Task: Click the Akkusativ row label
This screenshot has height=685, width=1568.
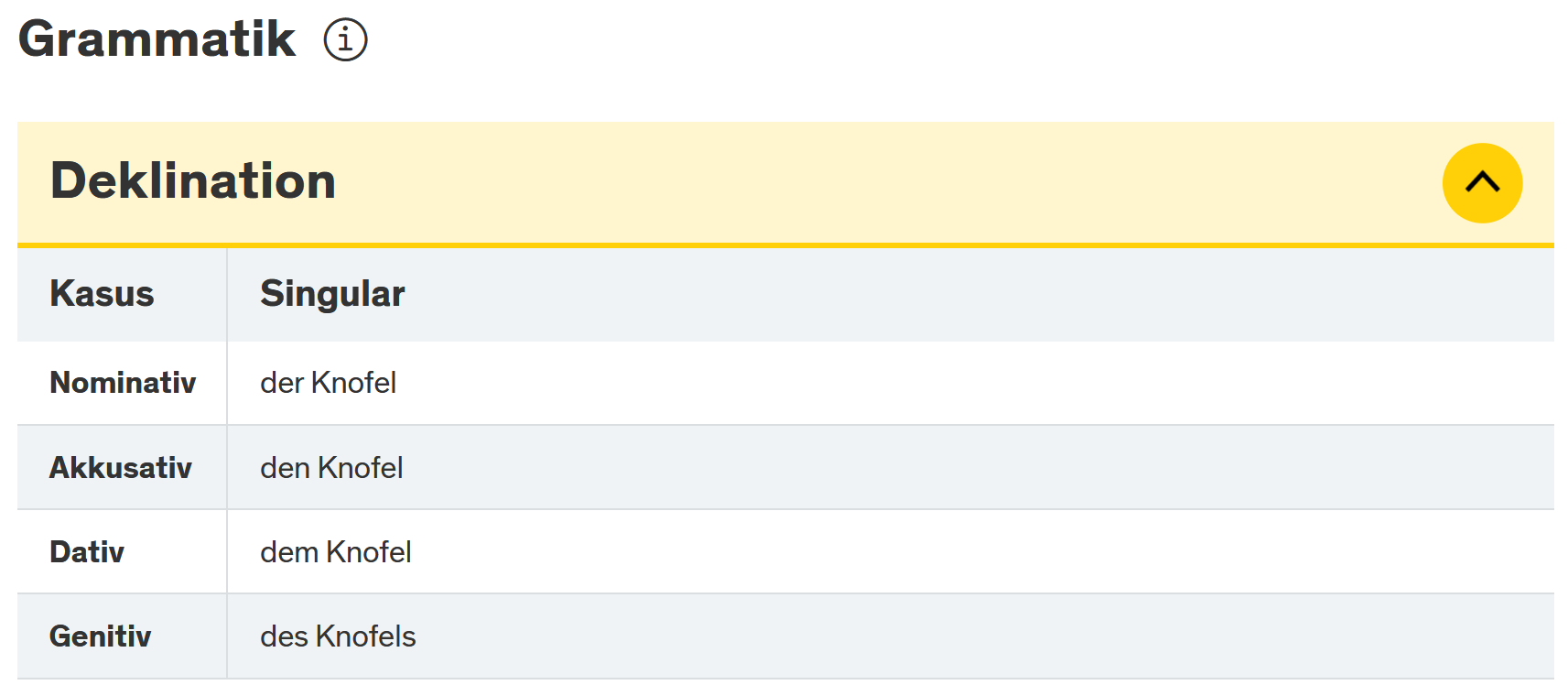Action: tap(121, 468)
